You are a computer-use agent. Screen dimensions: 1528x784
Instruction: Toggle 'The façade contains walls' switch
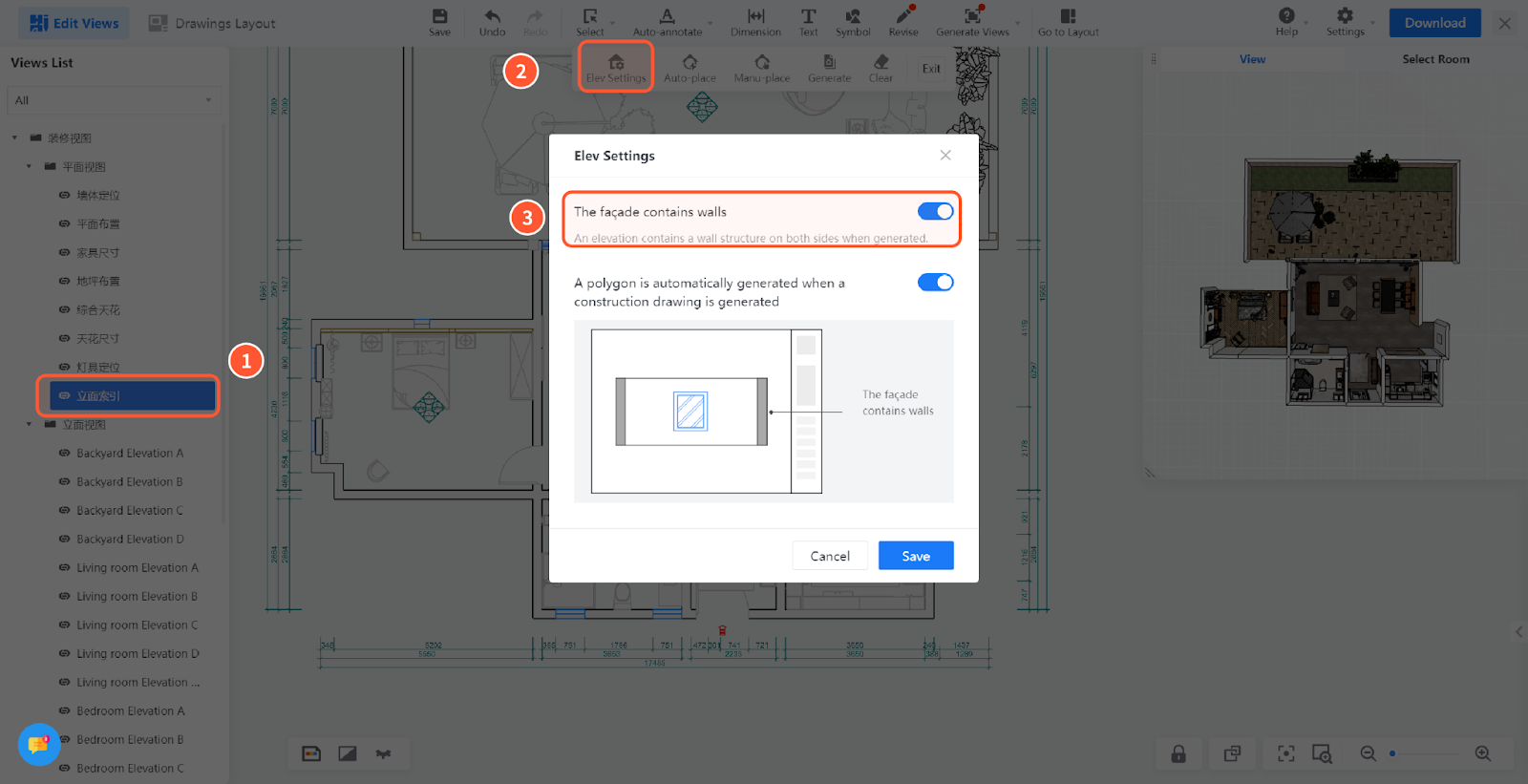[935, 211]
